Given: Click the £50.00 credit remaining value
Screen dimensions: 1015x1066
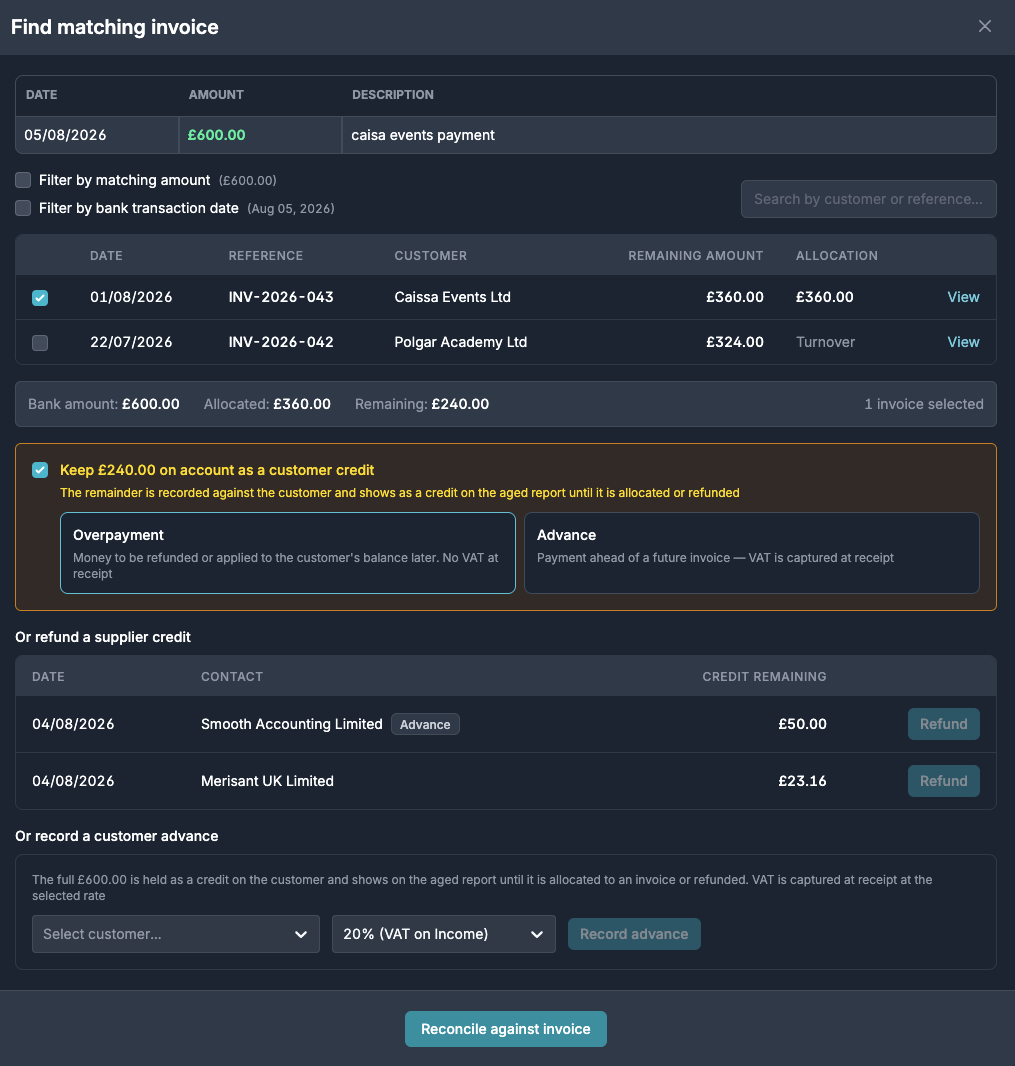Looking at the screenshot, I should point(802,724).
